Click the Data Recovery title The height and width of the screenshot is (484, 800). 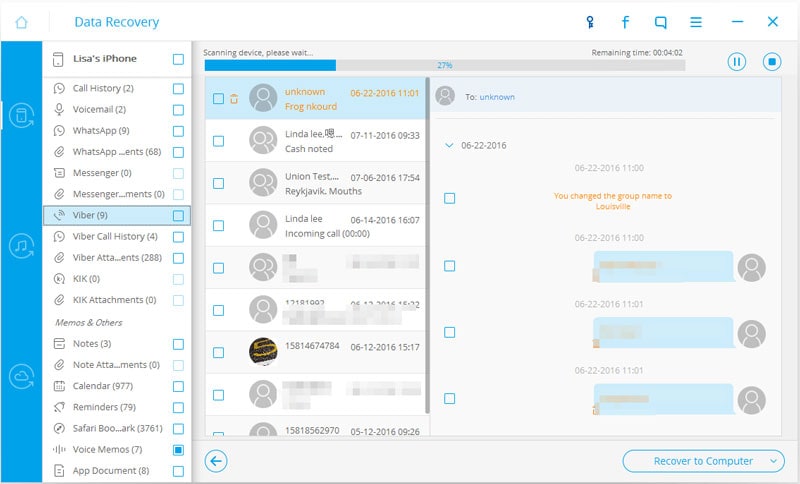click(116, 22)
